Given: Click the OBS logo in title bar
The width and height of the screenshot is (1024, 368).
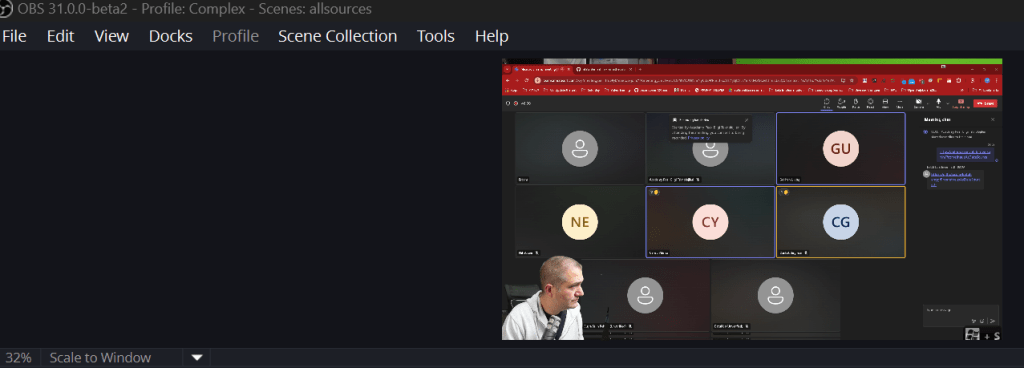Looking at the screenshot, I should click(6, 8).
